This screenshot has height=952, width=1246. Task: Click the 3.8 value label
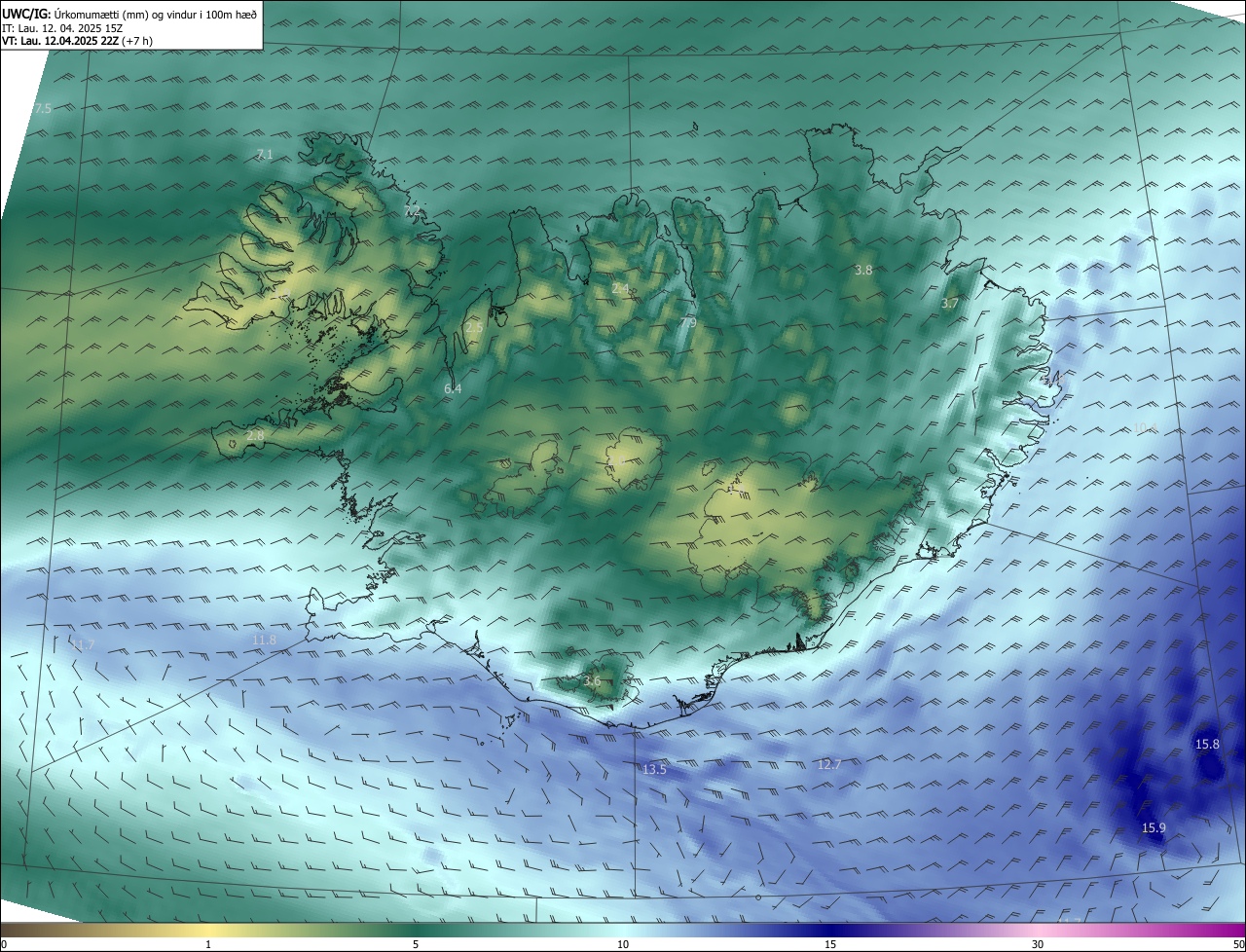point(862,270)
